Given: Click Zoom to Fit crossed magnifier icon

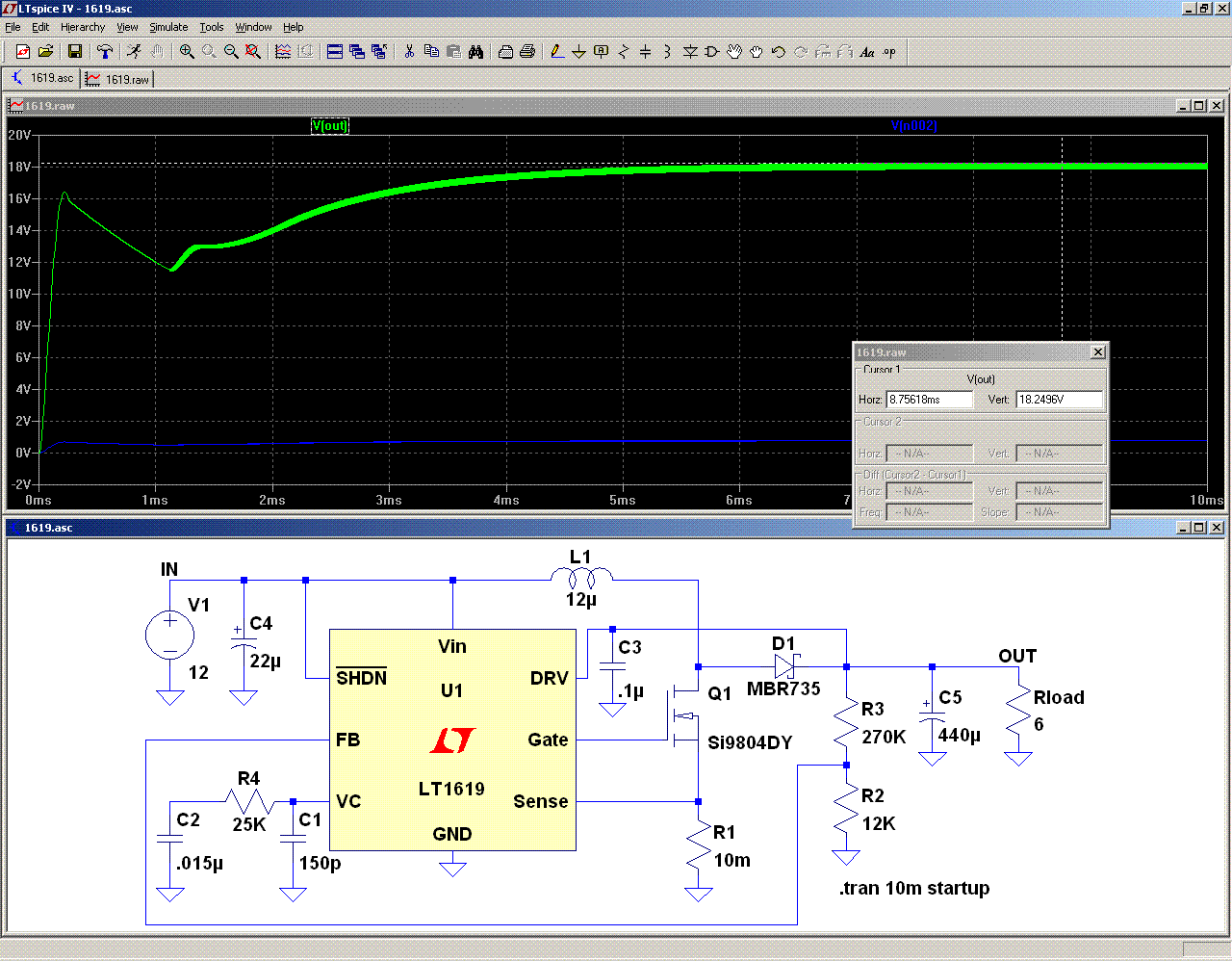Looking at the screenshot, I should pos(253,52).
